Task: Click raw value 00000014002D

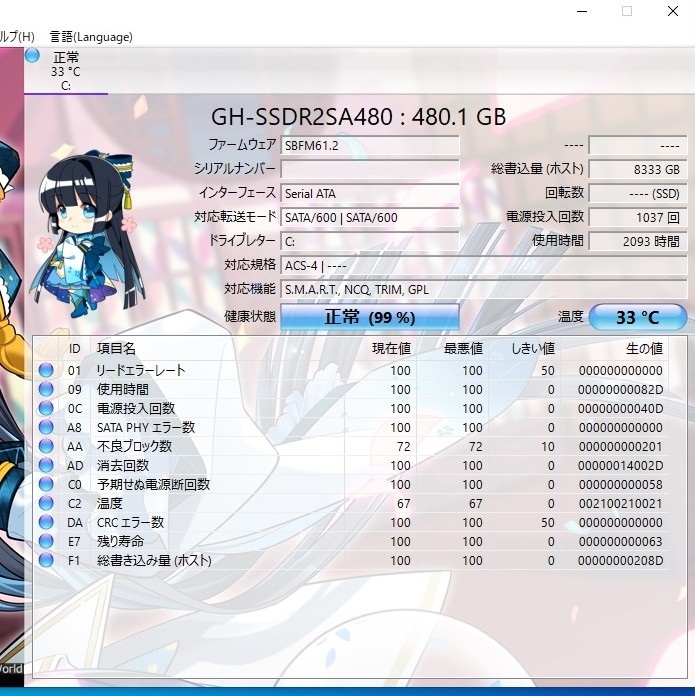Action: point(620,466)
